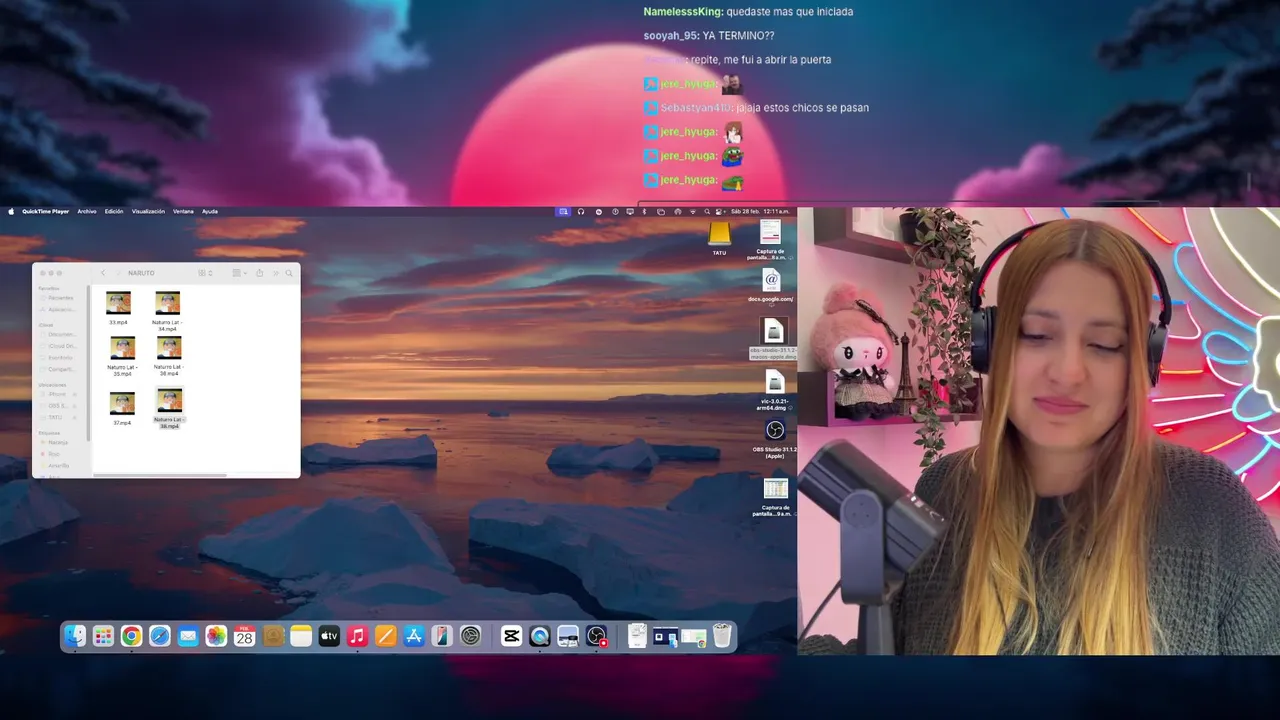Open App Store from the Dock
This screenshot has height=720, width=1280.
[414, 636]
